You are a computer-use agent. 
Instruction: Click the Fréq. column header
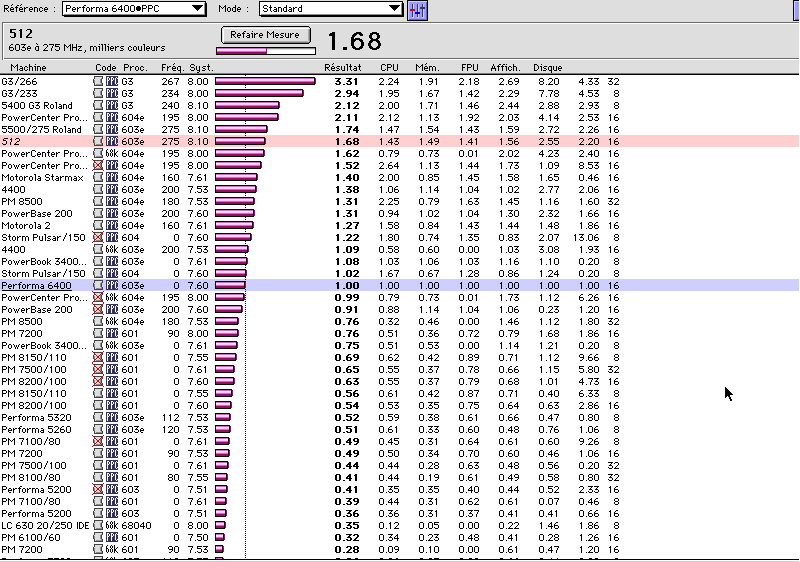click(x=172, y=67)
